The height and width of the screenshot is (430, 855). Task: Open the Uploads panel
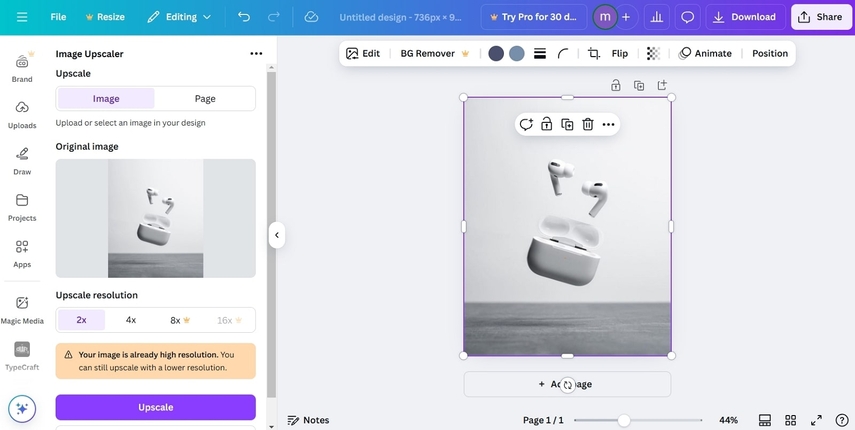(22, 113)
